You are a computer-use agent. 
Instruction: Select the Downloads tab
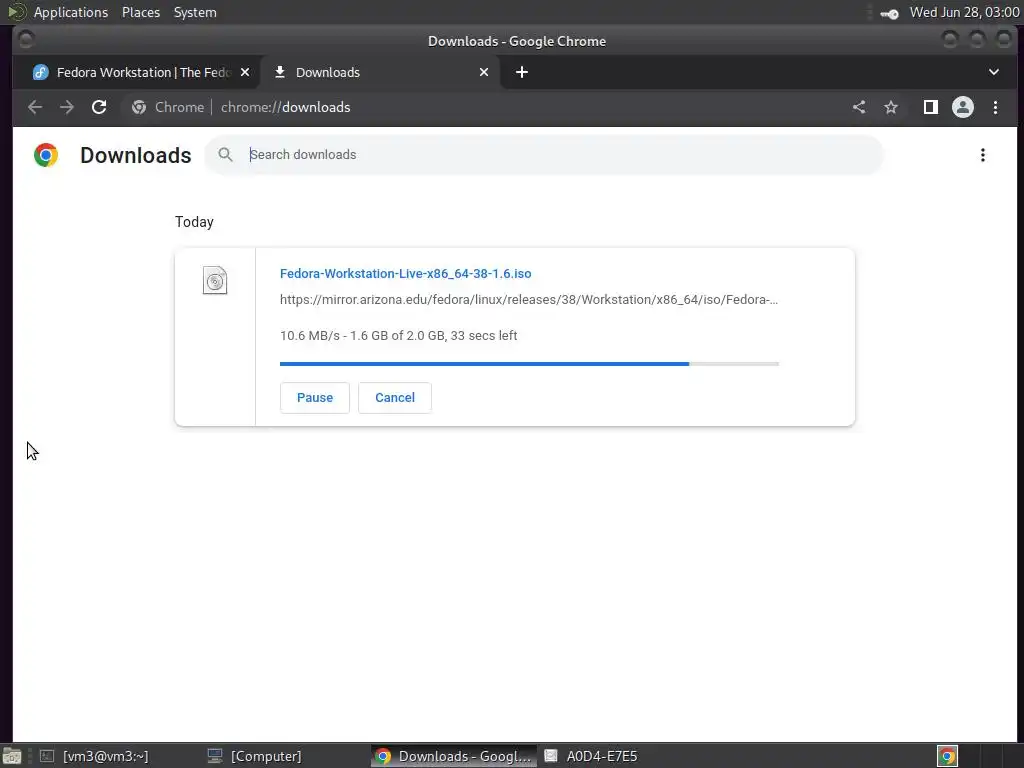pyautogui.click(x=380, y=72)
